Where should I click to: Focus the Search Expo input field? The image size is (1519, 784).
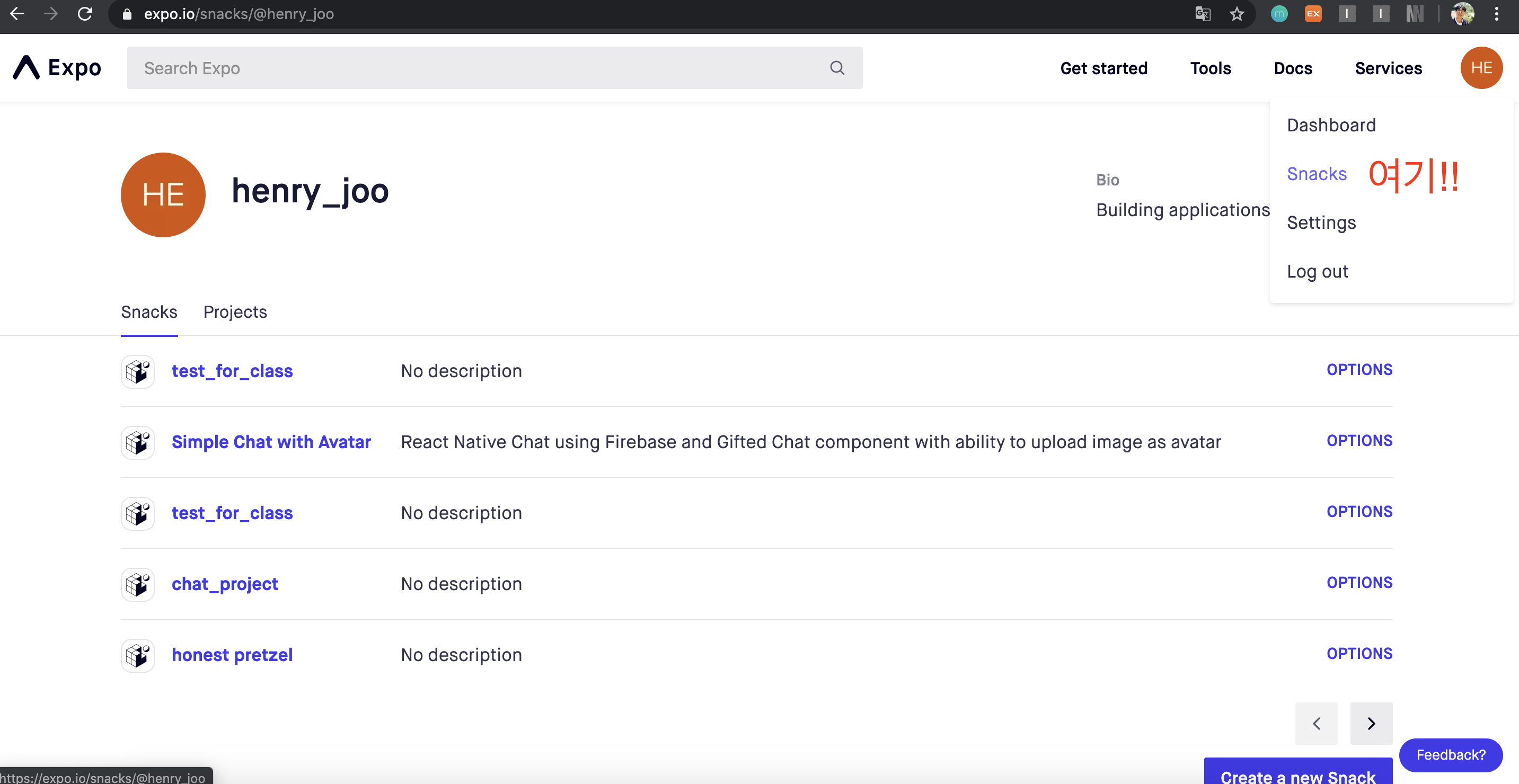pos(472,68)
